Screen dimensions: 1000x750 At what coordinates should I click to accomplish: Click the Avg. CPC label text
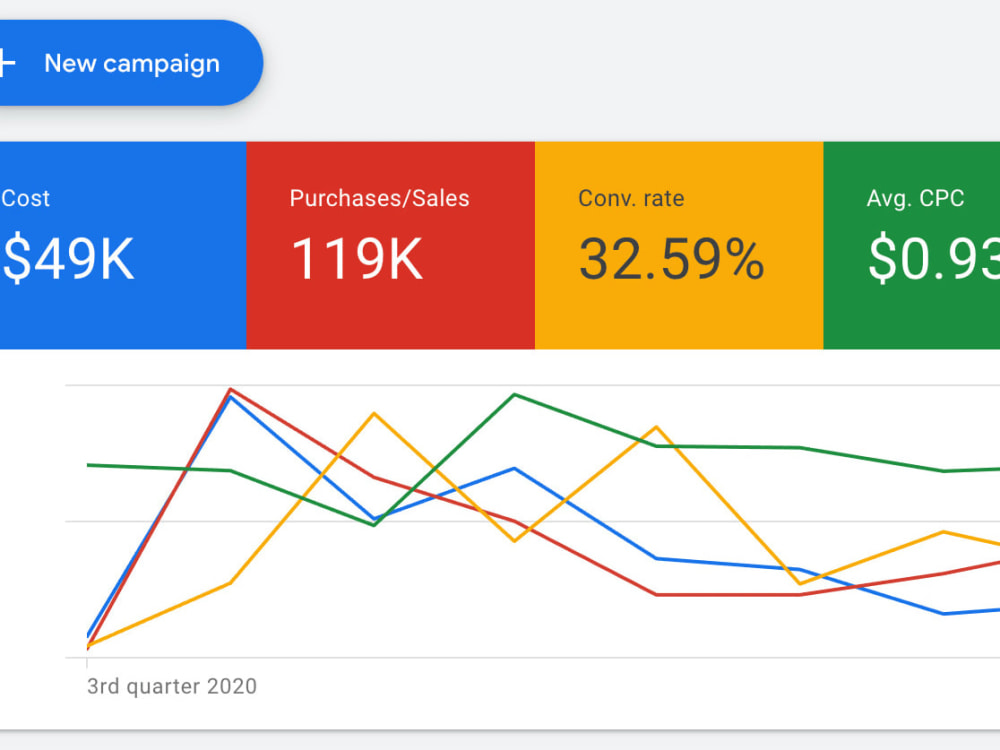(x=915, y=198)
